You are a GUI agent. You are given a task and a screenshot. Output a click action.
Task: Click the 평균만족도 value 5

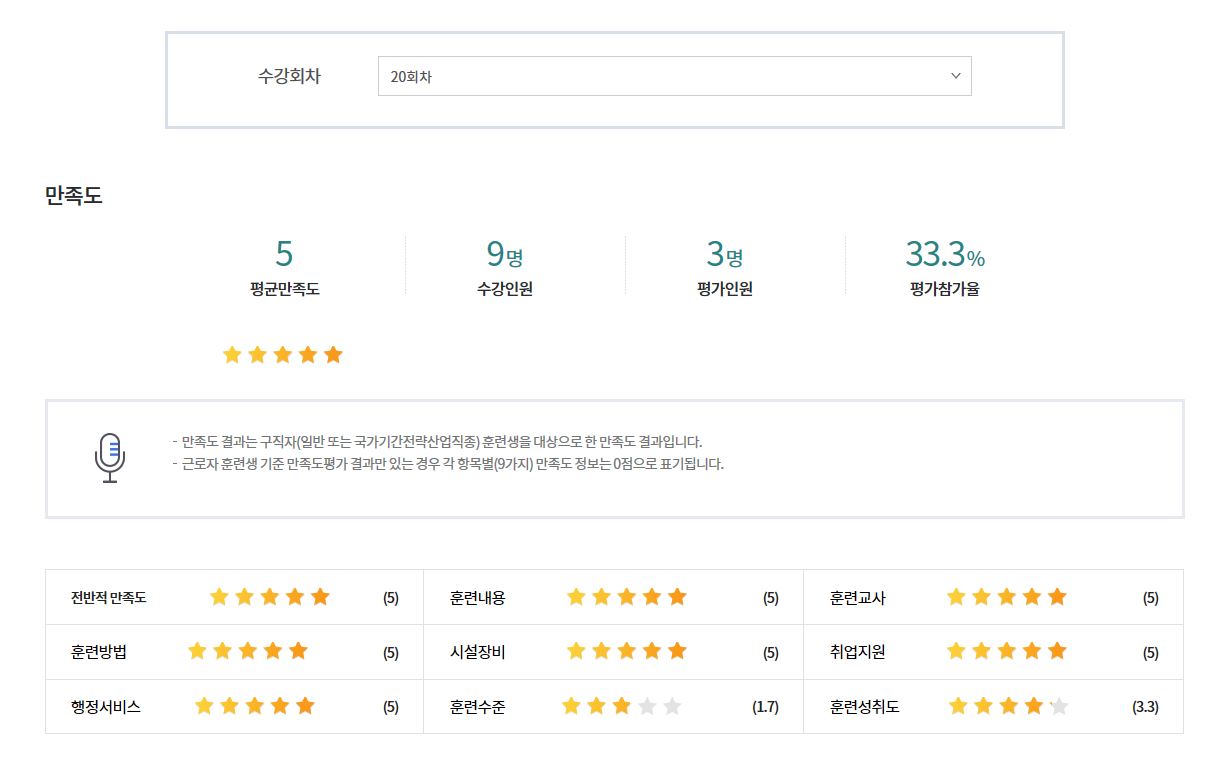[284, 254]
